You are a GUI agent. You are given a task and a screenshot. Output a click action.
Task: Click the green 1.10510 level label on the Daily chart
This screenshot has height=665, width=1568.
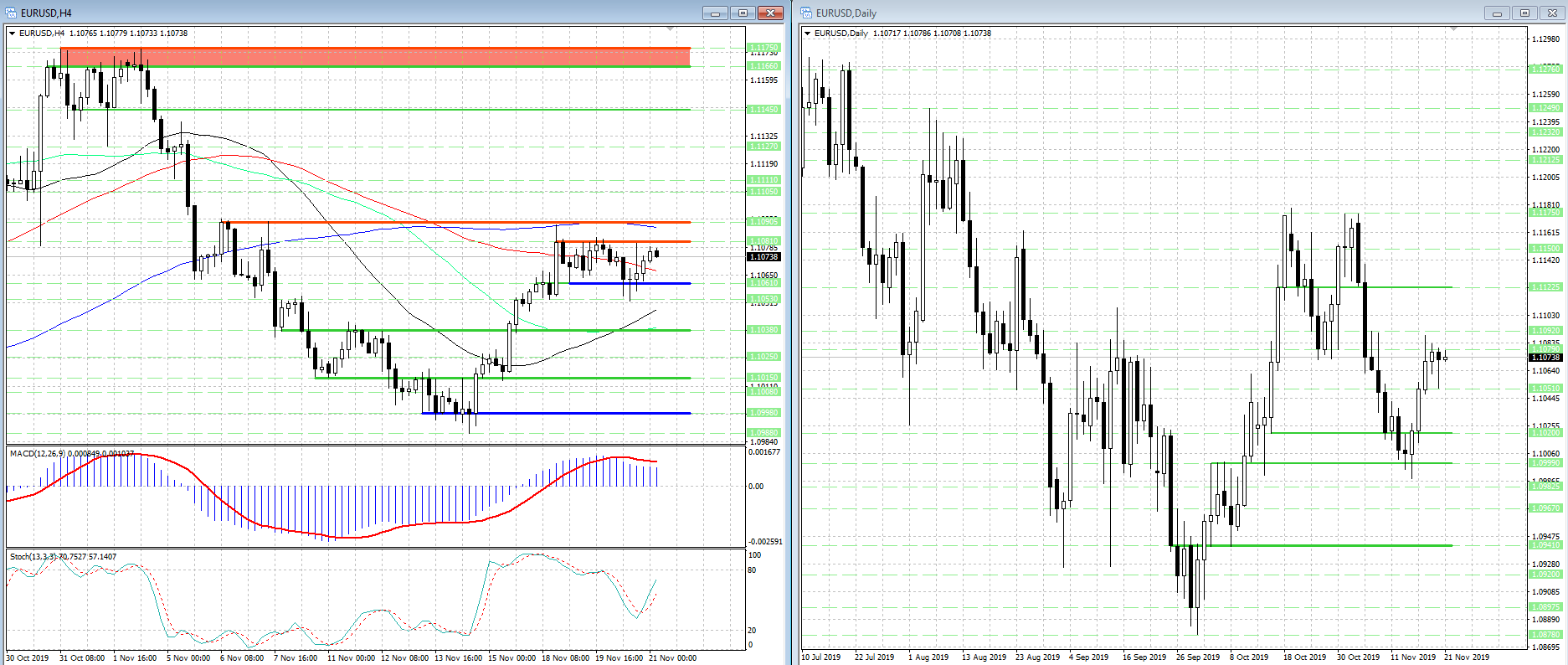[1545, 389]
